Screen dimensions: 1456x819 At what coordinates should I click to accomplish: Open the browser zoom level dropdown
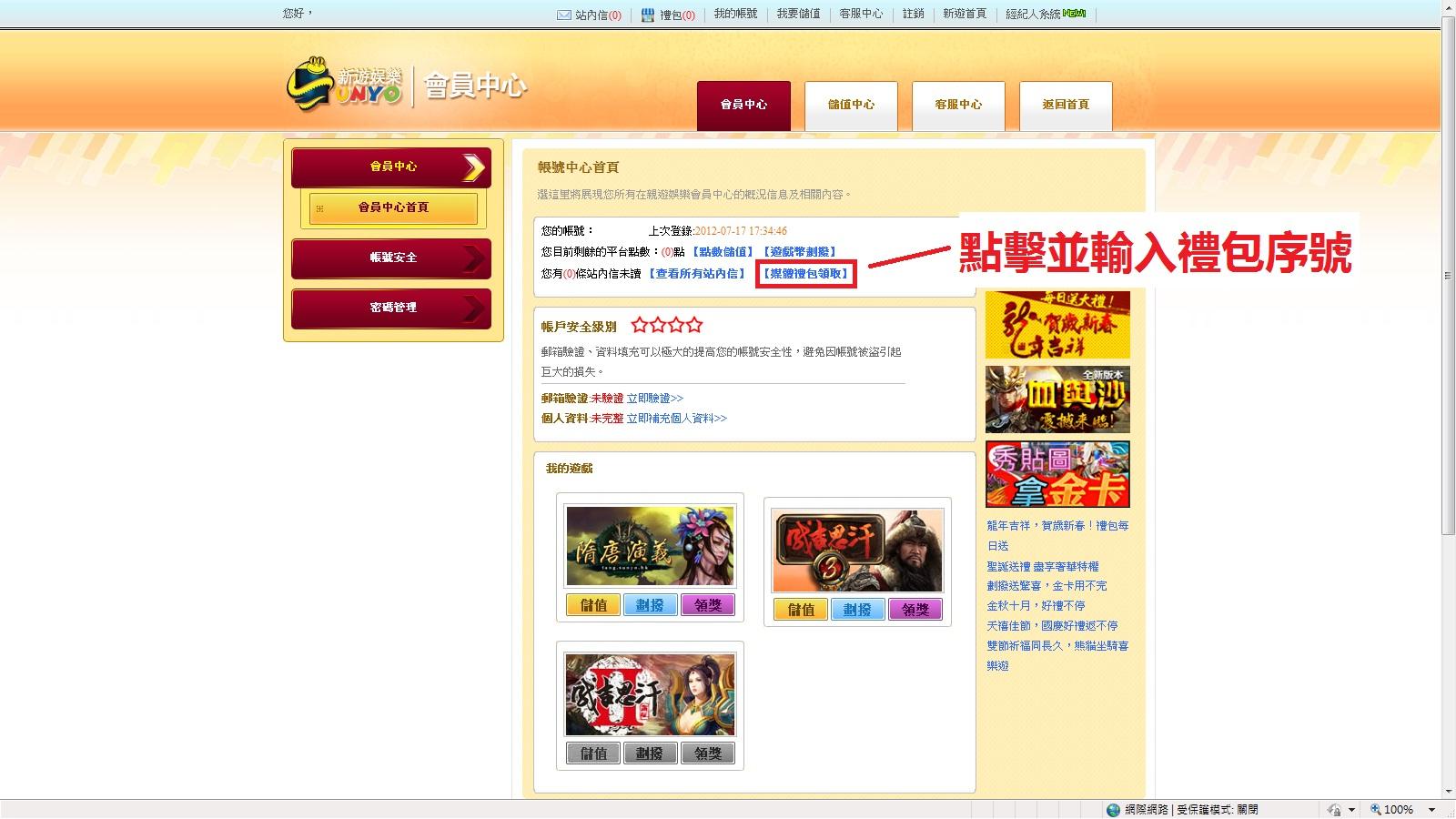tap(1431, 810)
